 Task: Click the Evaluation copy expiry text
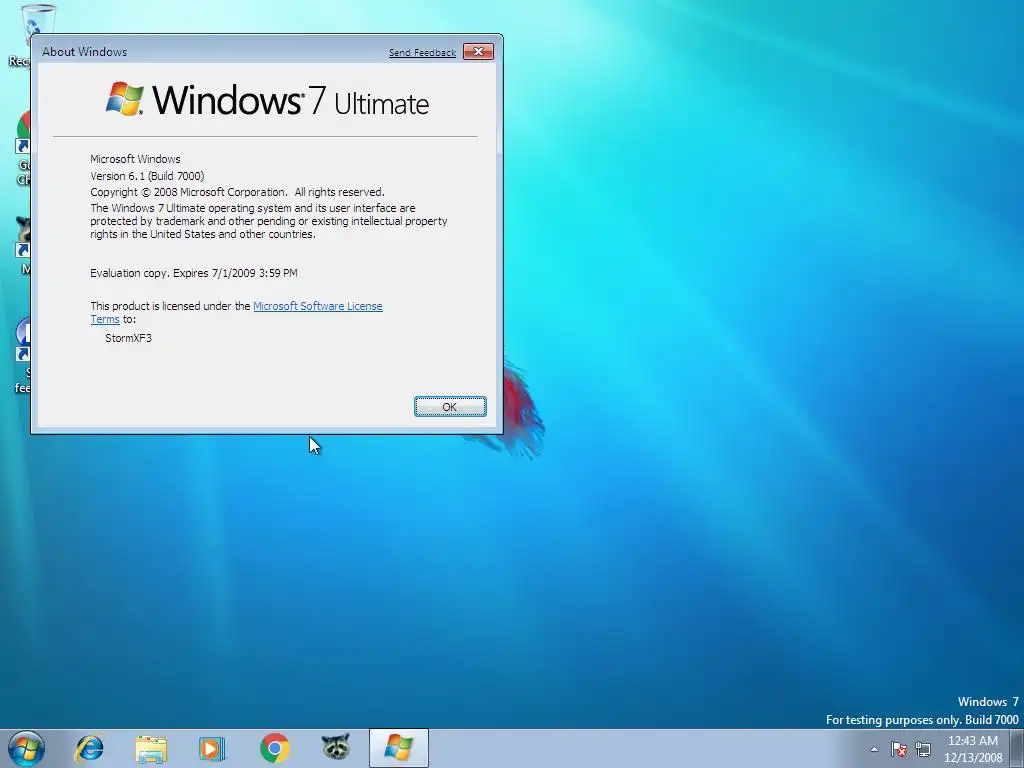point(193,273)
